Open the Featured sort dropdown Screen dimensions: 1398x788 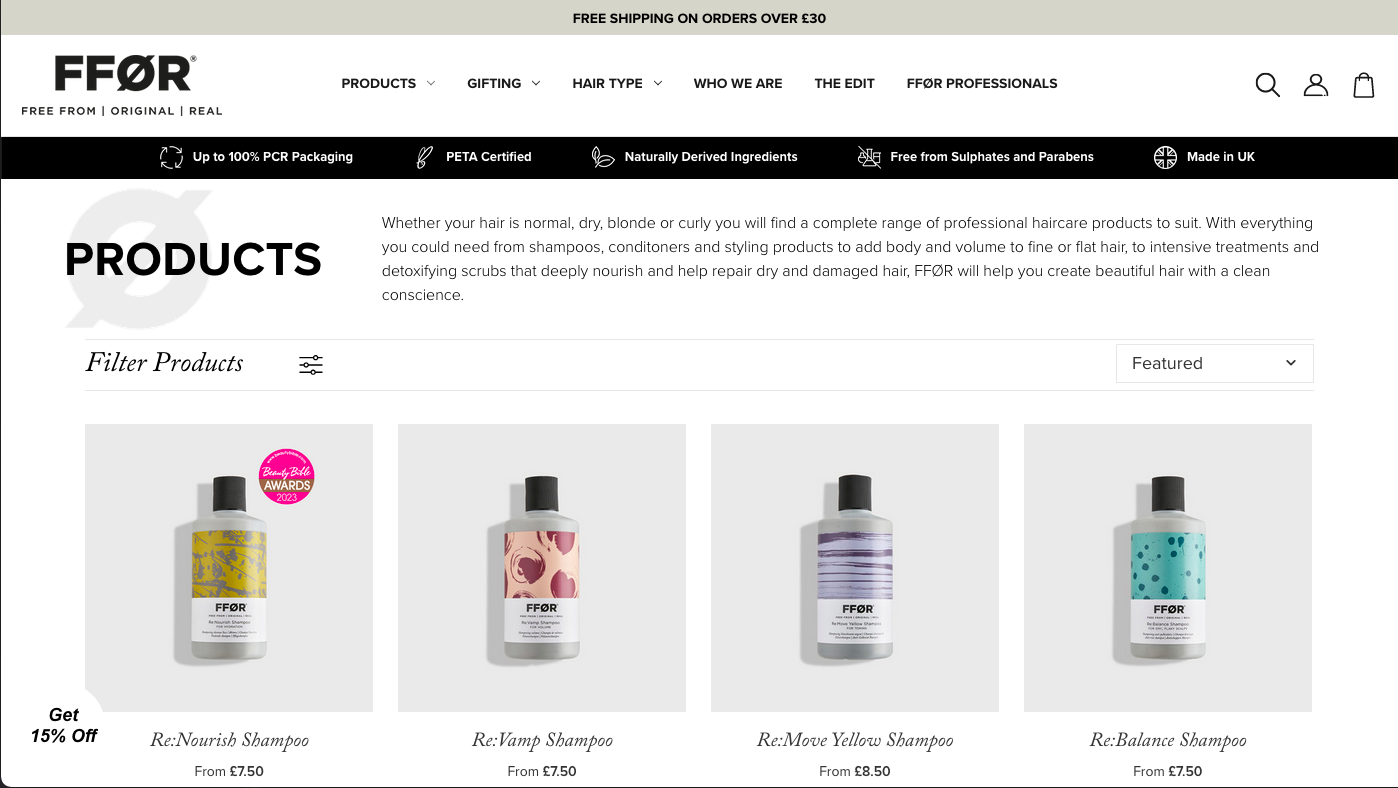tap(1214, 363)
